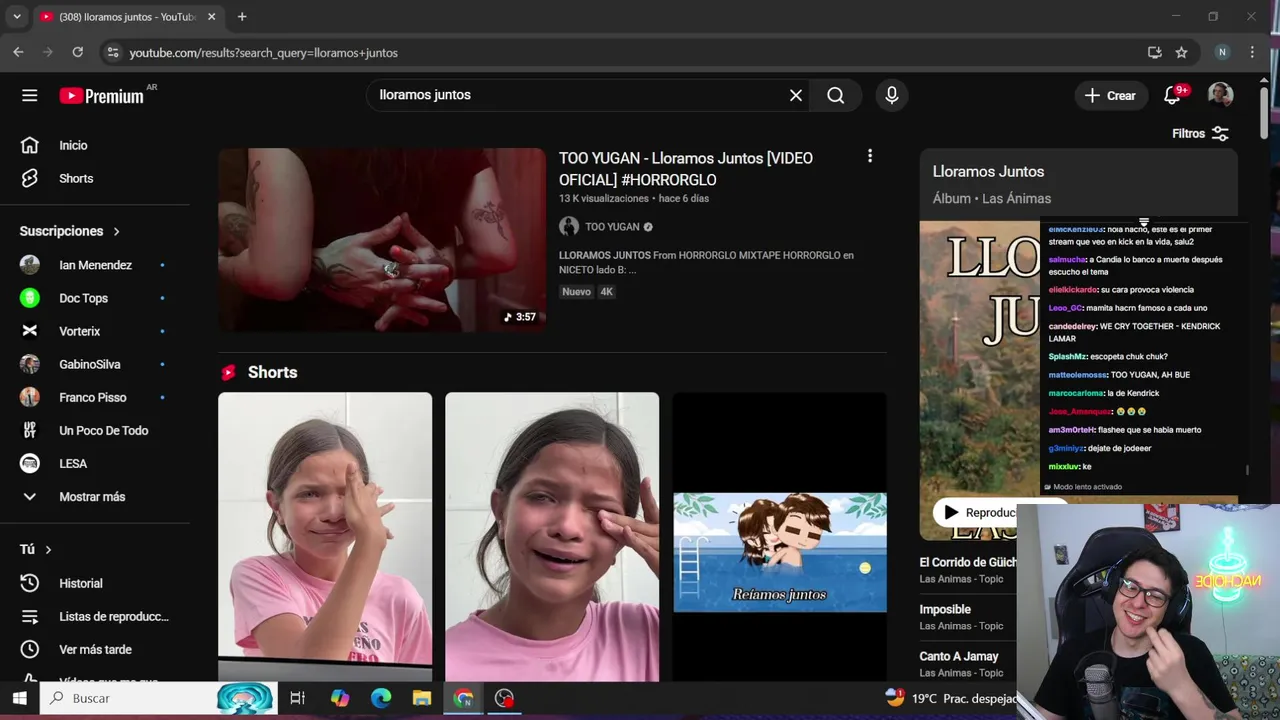Screen dimensions: 1280x720
Task: Go back in the browser
Action: [x=18, y=52]
